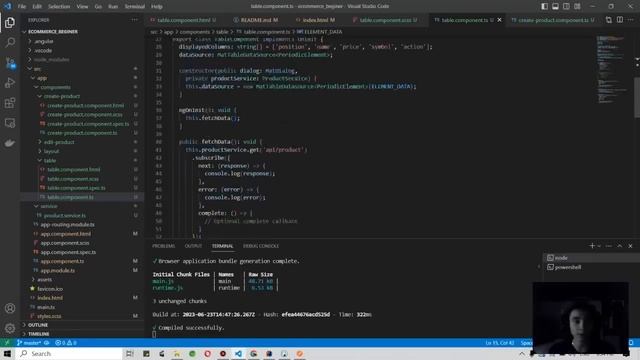Switch to the Problems panel tab
This screenshot has height=360, width=640.
point(163,246)
